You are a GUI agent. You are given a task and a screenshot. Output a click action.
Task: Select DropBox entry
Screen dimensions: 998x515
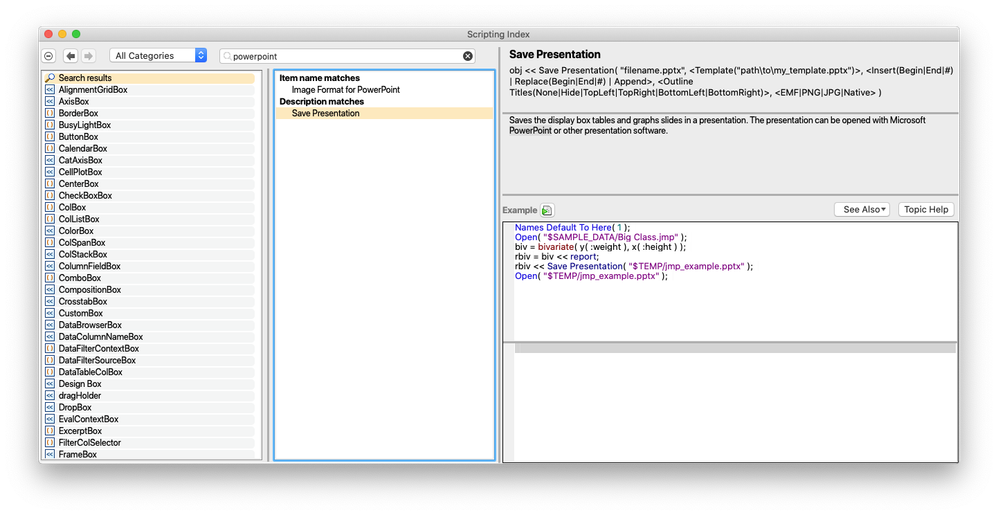150,407
